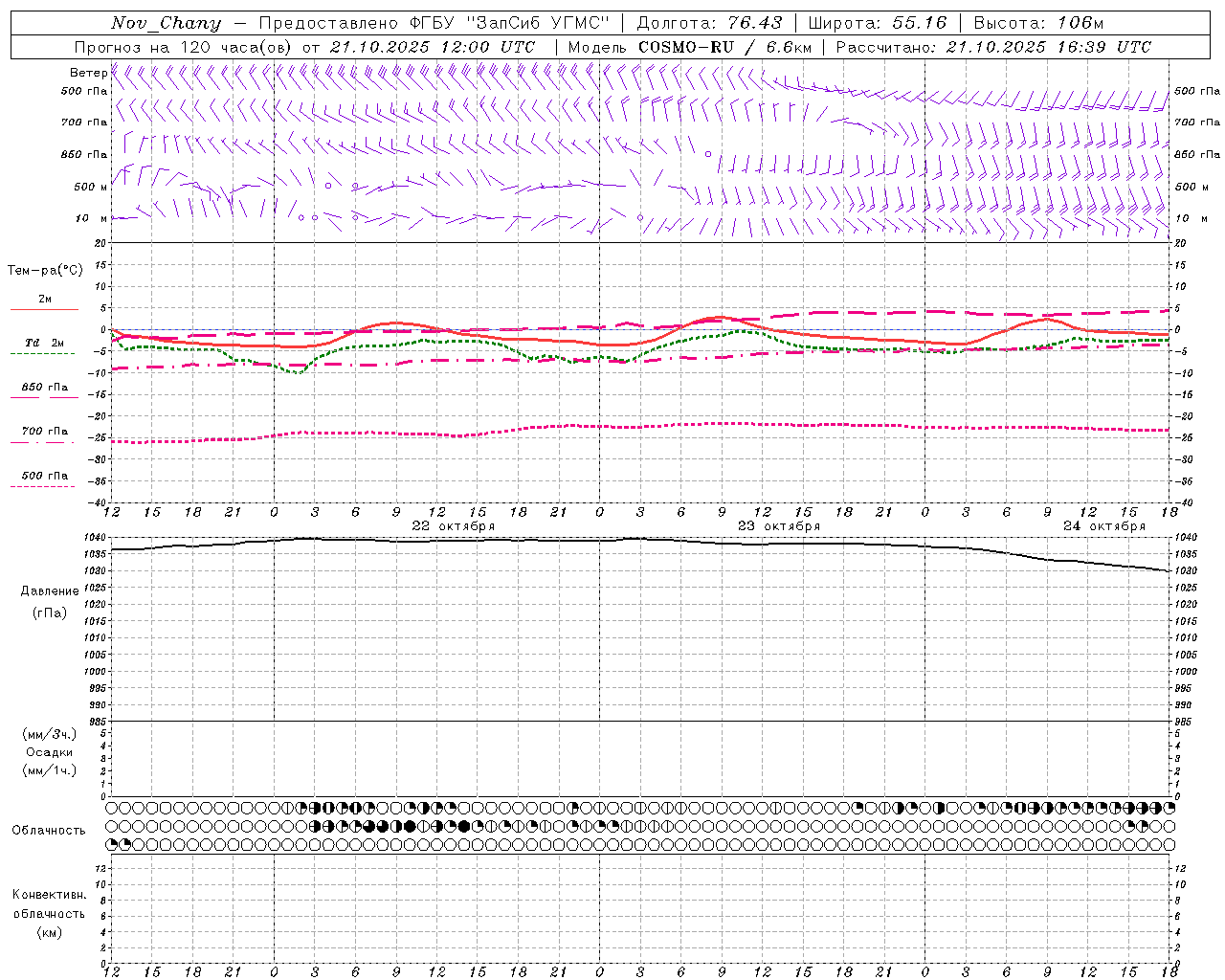Click the red 2м temperature legend line
1225x980 pixels.
pos(44,309)
